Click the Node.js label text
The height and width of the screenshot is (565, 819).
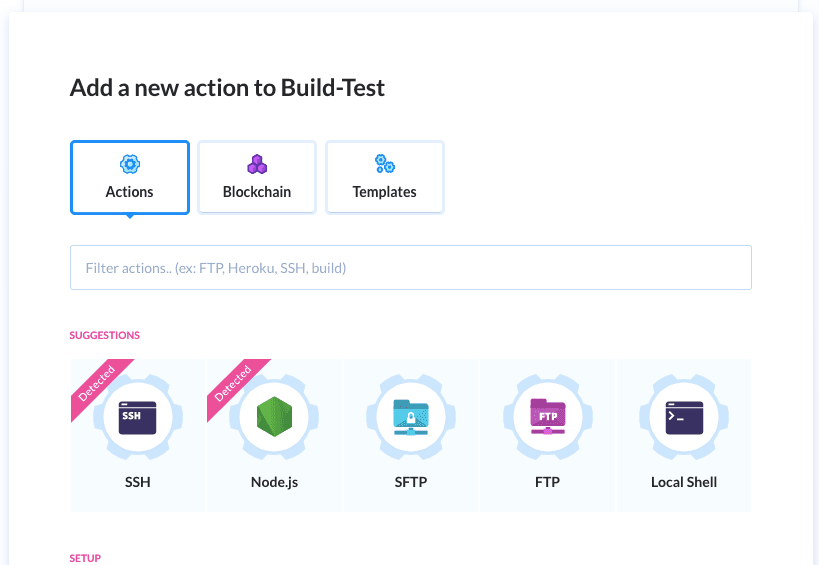[x=274, y=482]
